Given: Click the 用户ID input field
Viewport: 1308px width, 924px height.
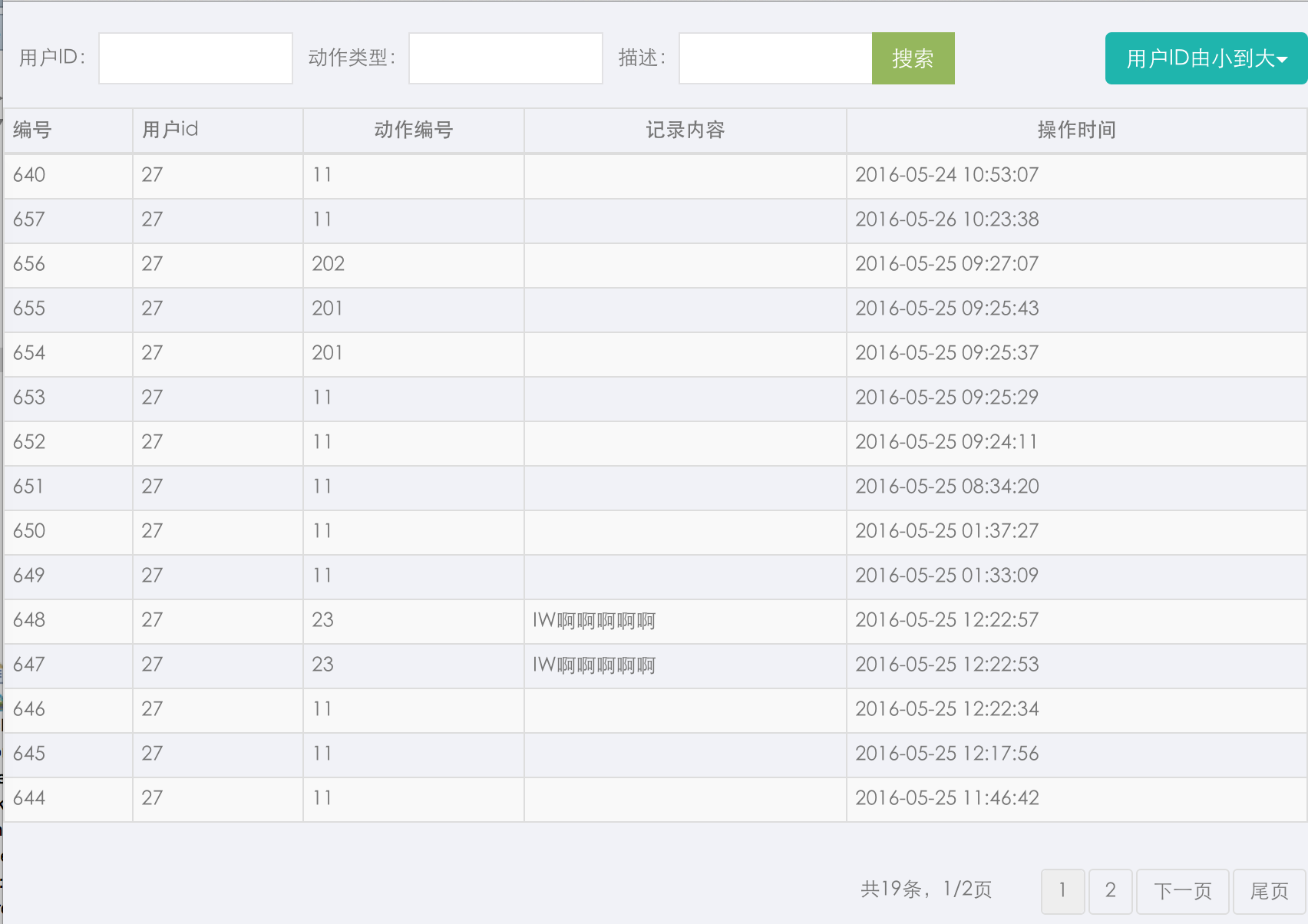Looking at the screenshot, I should 196,58.
